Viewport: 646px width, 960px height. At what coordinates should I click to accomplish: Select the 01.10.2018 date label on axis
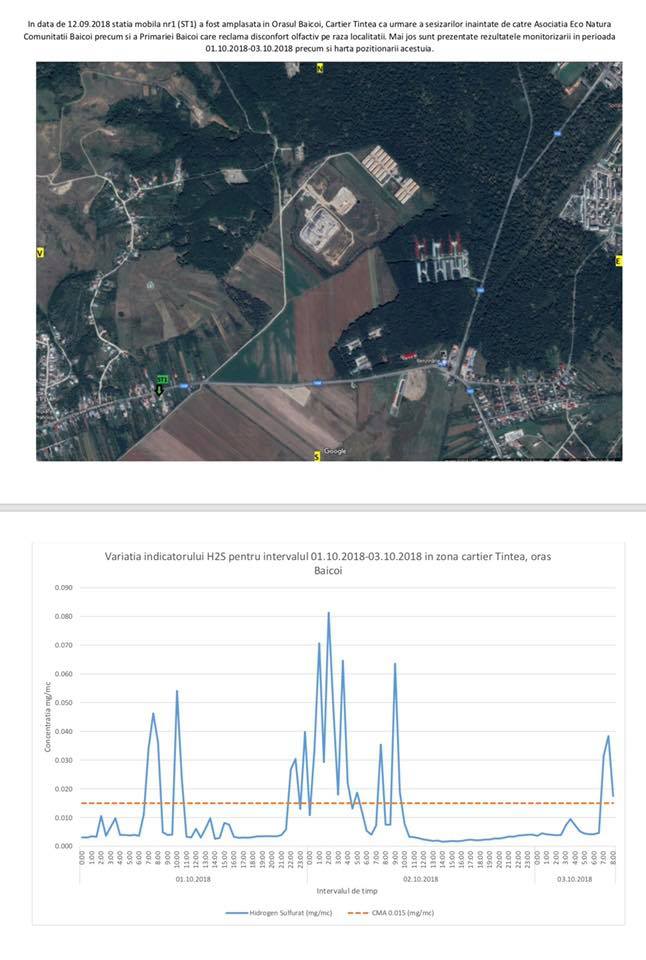point(192,879)
